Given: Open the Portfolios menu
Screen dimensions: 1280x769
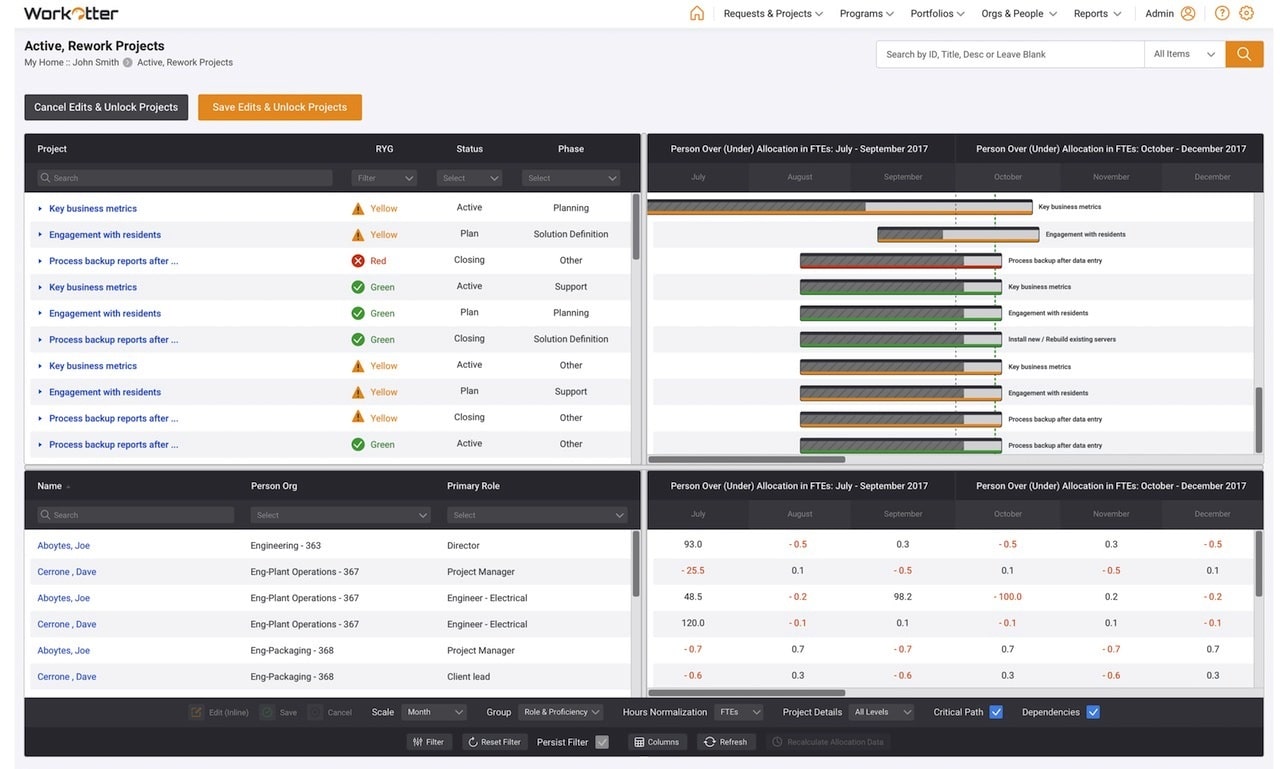Looking at the screenshot, I should click(937, 14).
